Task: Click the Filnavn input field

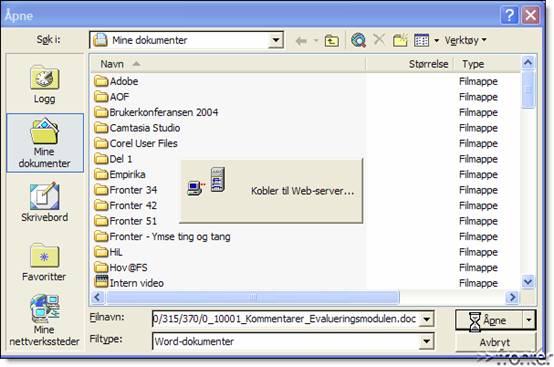Action: coord(285,319)
